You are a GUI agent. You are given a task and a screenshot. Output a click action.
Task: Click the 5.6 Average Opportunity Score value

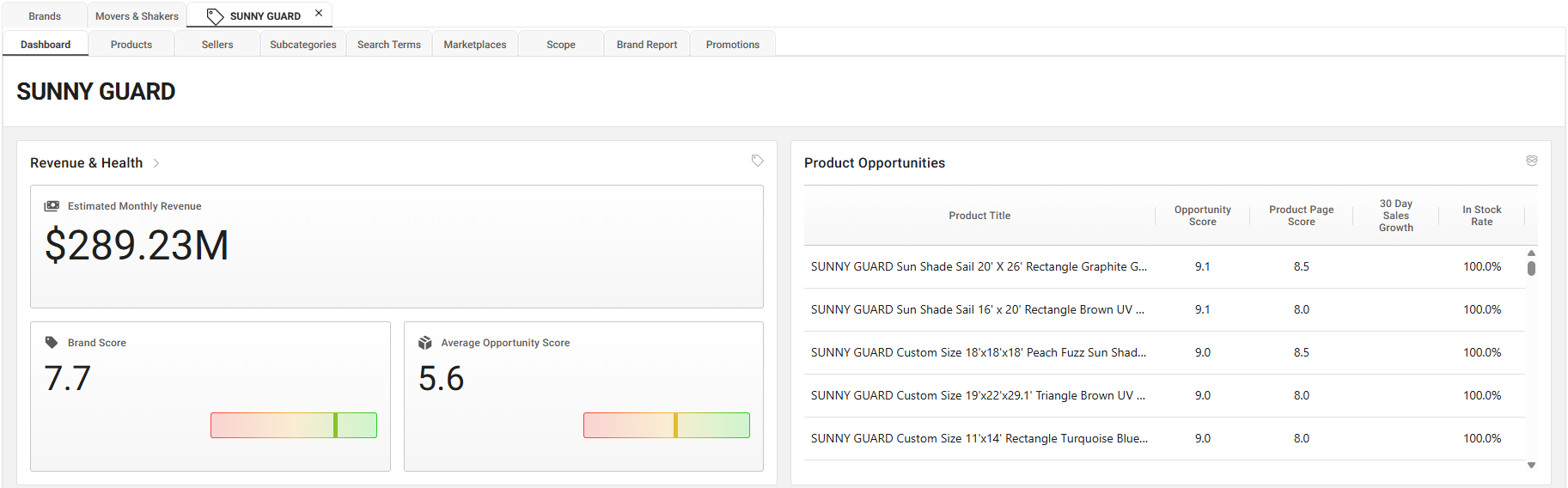point(442,379)
